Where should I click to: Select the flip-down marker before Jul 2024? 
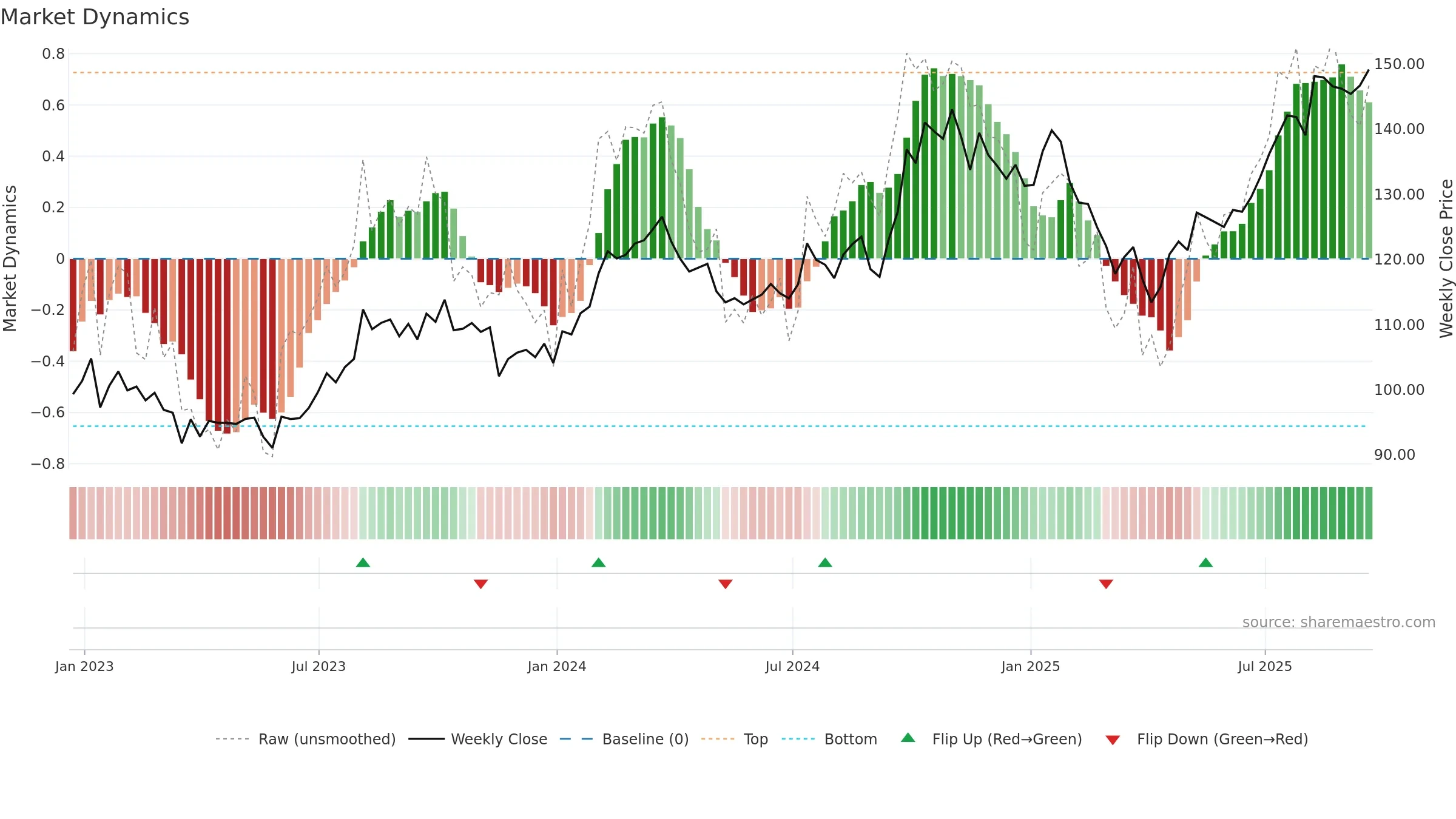coord(726,584)
